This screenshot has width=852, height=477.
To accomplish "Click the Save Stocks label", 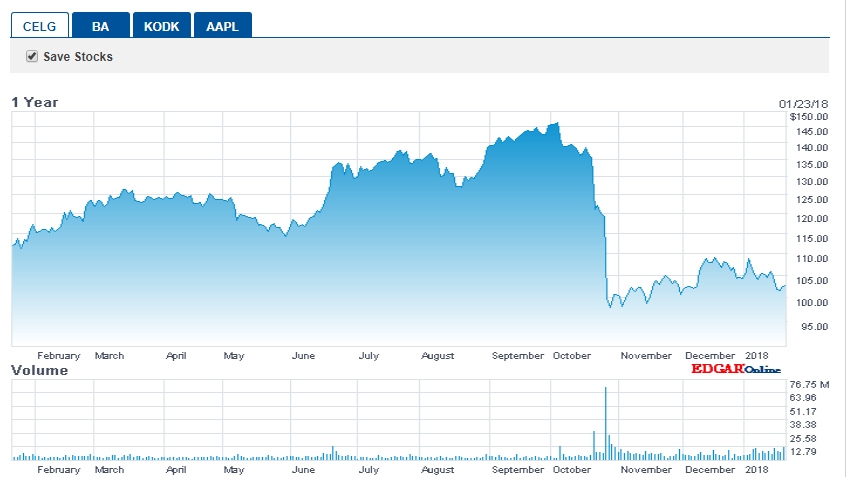I will coord(78,57).
